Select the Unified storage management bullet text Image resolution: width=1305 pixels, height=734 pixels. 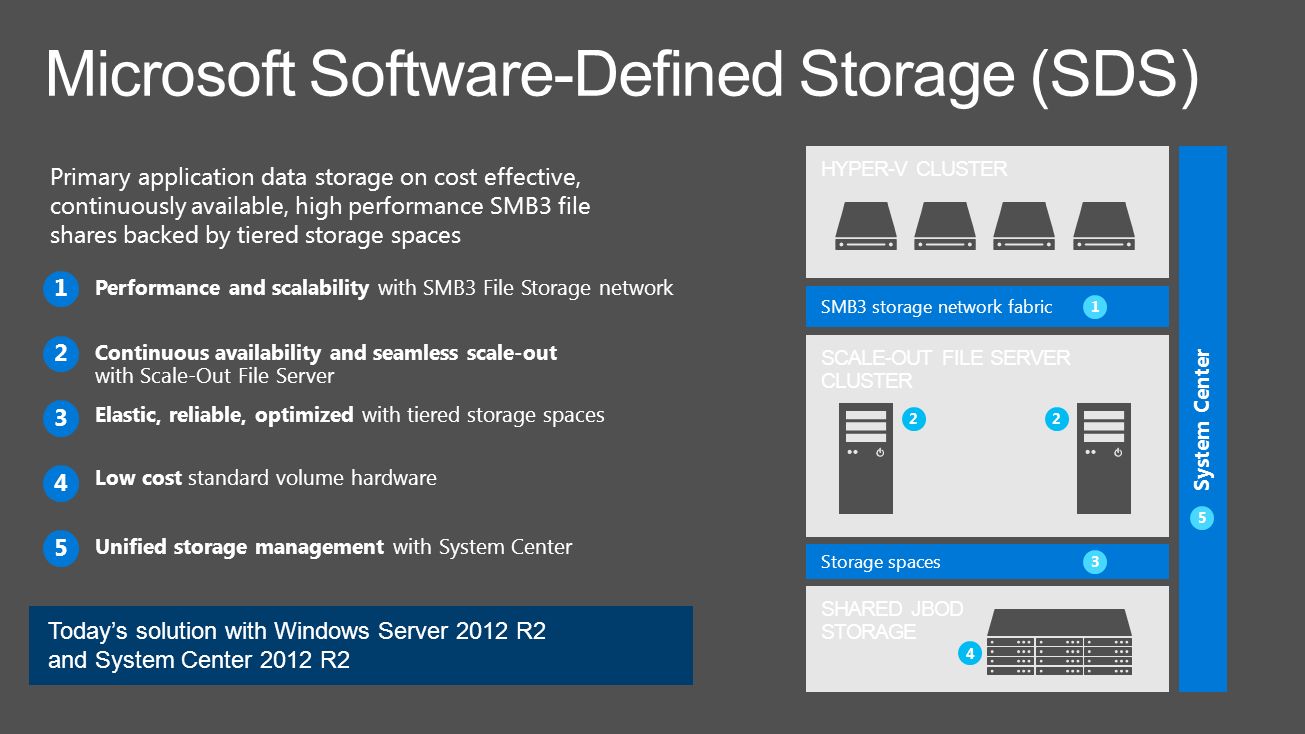[x=333, y=547]
